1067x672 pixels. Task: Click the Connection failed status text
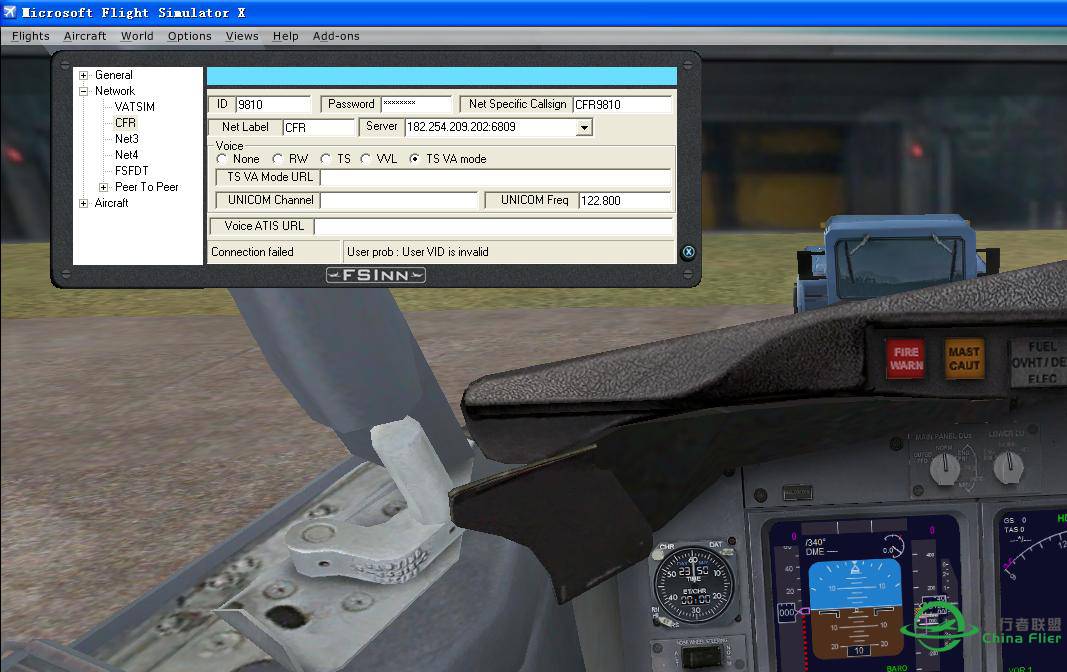(252, 252)
